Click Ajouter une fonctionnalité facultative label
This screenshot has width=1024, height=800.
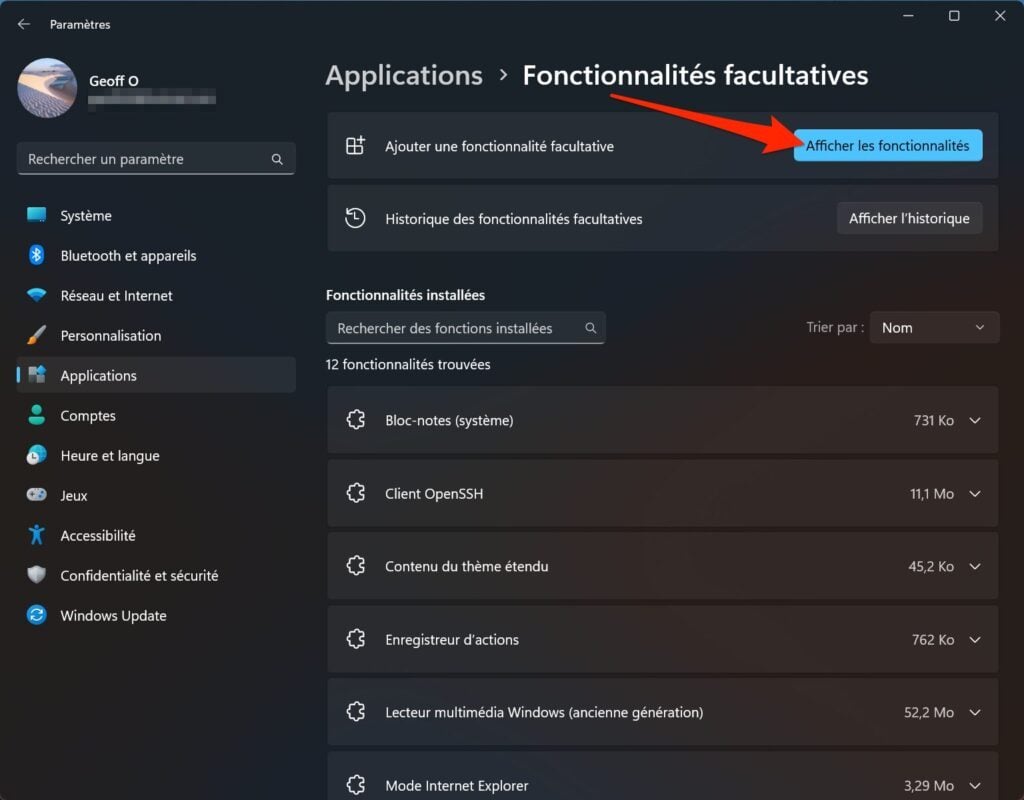[x=500, y=146]
